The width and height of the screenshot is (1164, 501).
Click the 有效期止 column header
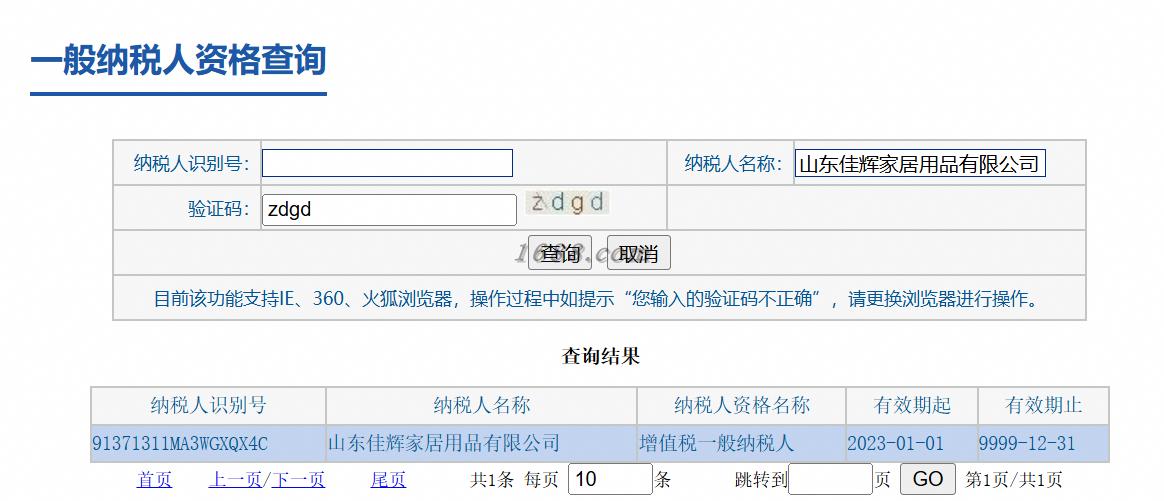(x=1043, y=405)
